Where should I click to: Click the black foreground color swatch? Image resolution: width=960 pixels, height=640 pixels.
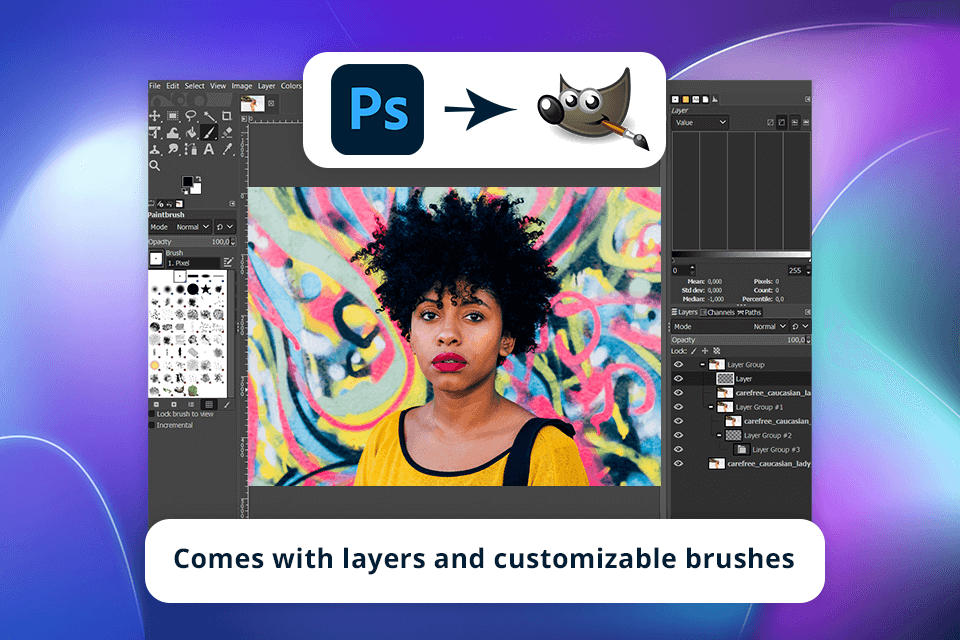(187, 181)
